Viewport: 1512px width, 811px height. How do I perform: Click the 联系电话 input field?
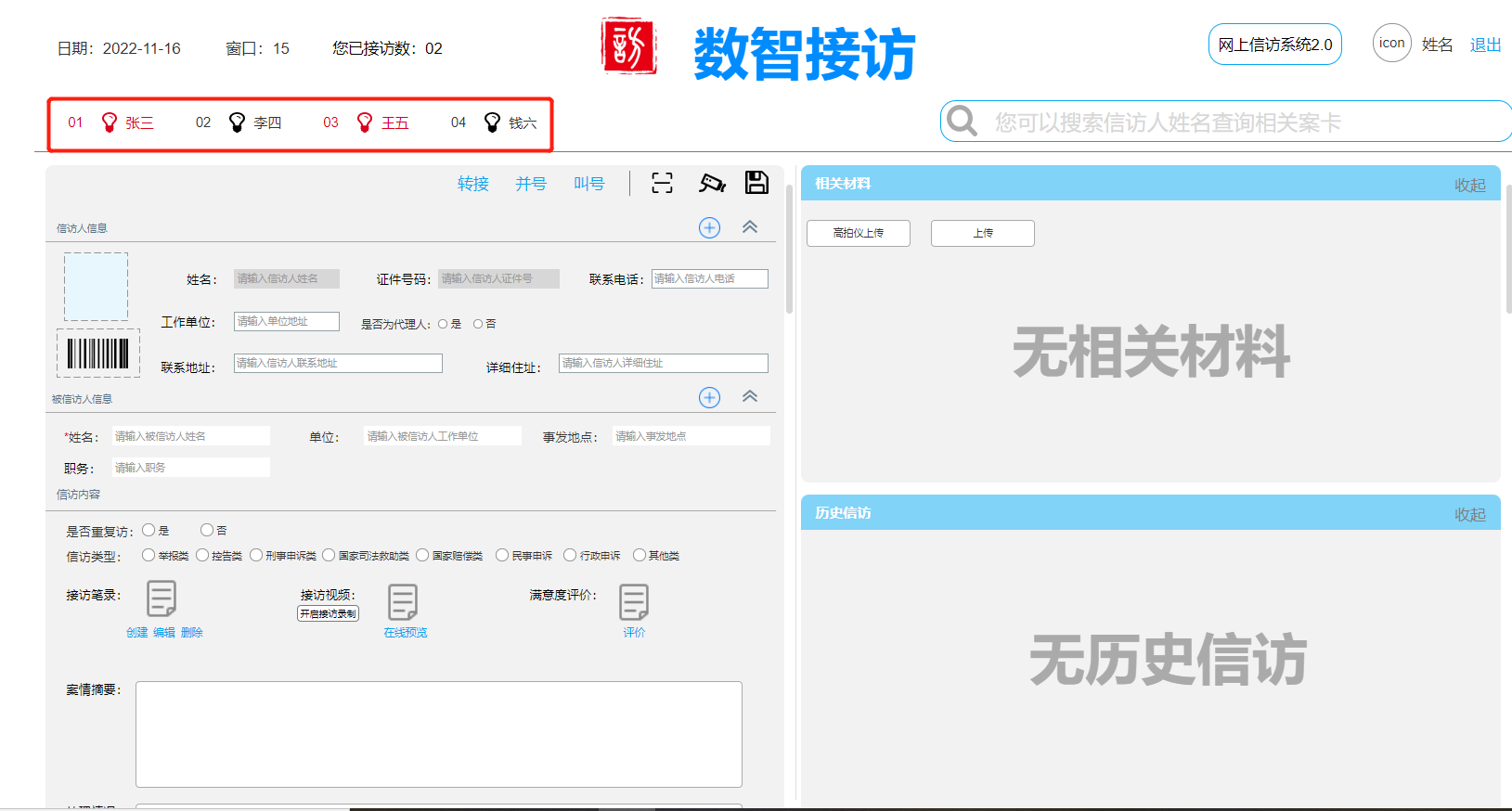(710, 278)
